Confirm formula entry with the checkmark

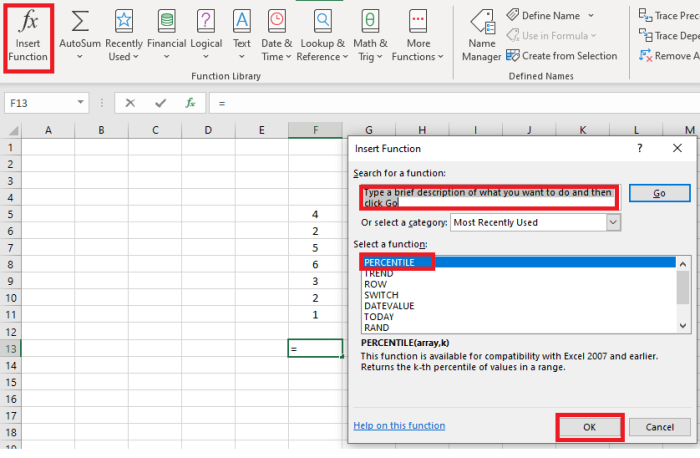coord(160,103)
